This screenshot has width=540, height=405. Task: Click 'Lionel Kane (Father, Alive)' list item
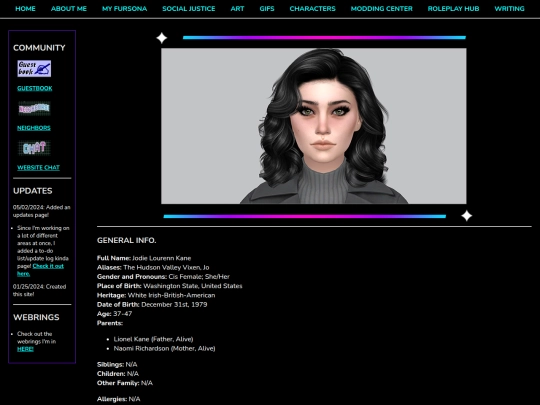(x=153, y=339)
